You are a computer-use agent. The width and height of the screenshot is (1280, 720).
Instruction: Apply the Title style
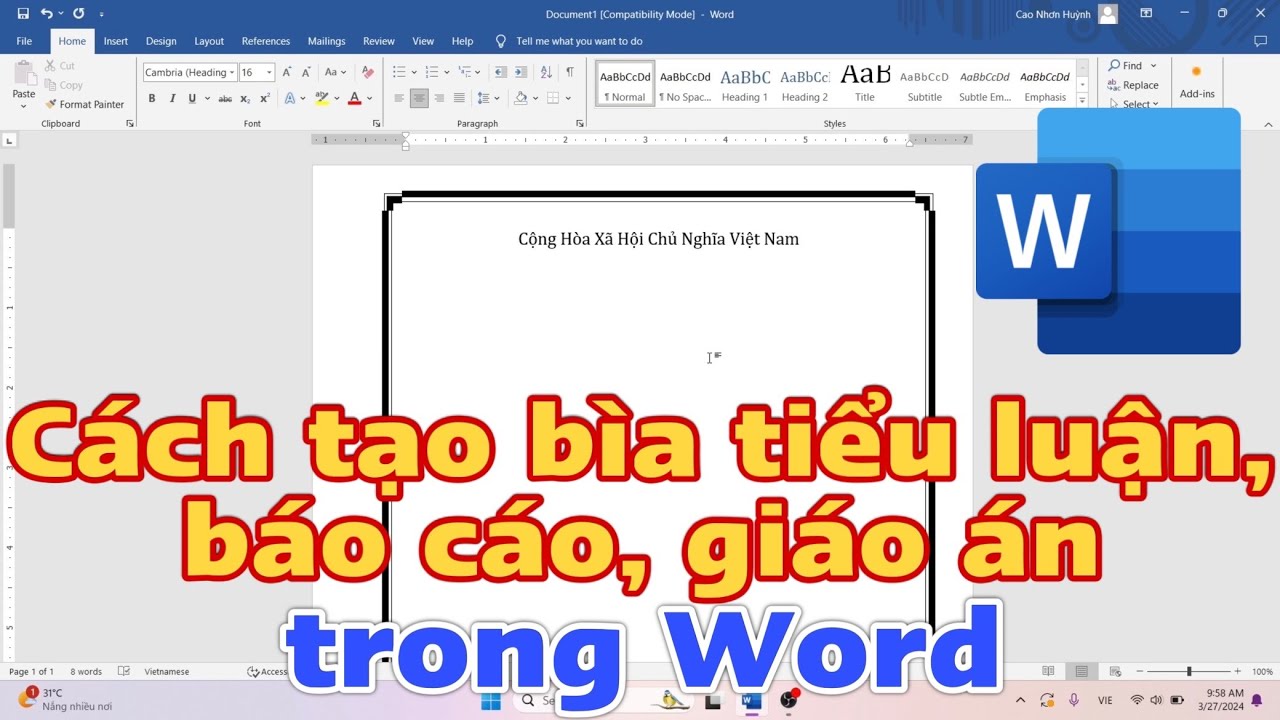tap(865, 83)
